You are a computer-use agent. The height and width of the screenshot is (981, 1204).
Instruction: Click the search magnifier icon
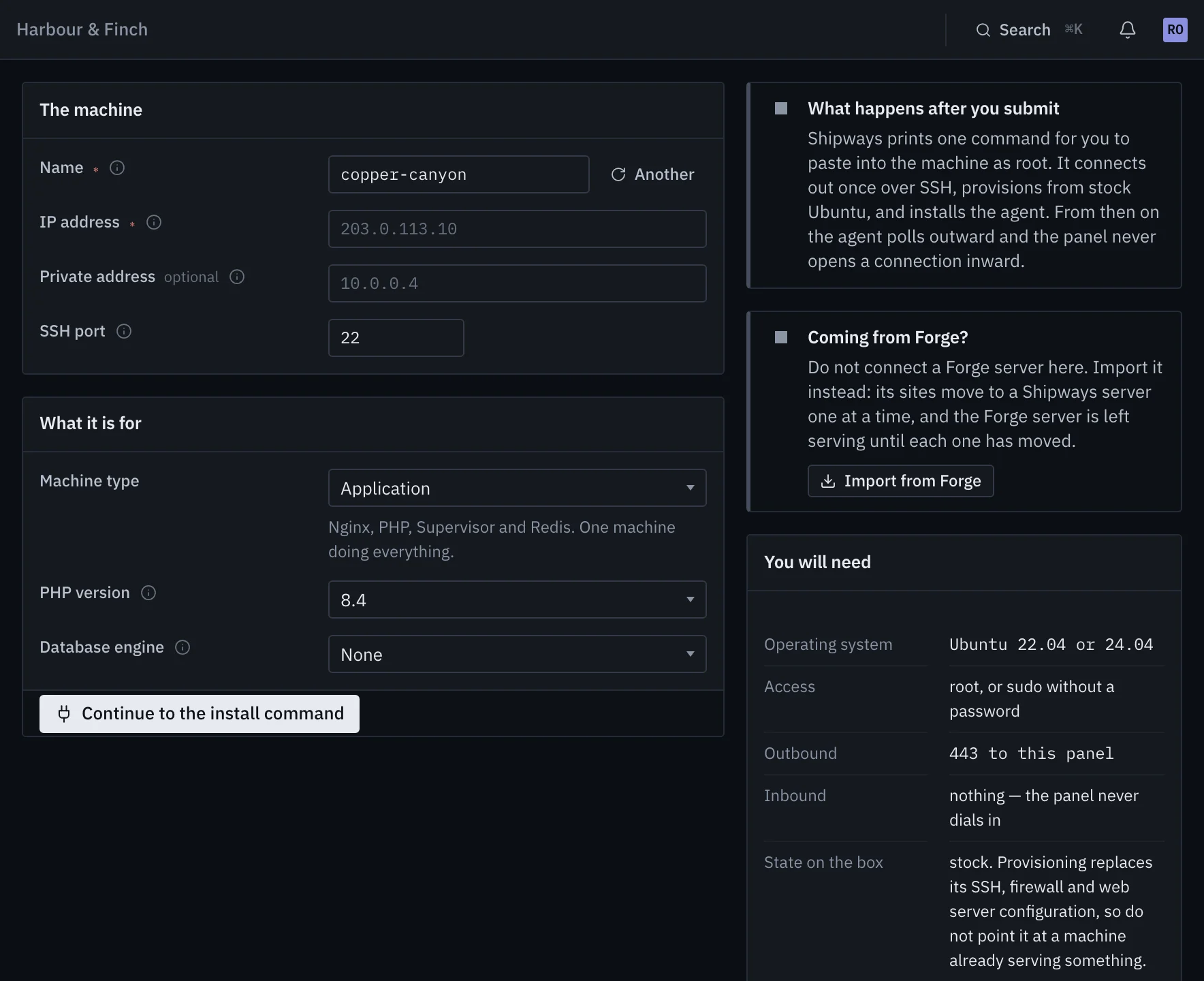click(983, 30)
